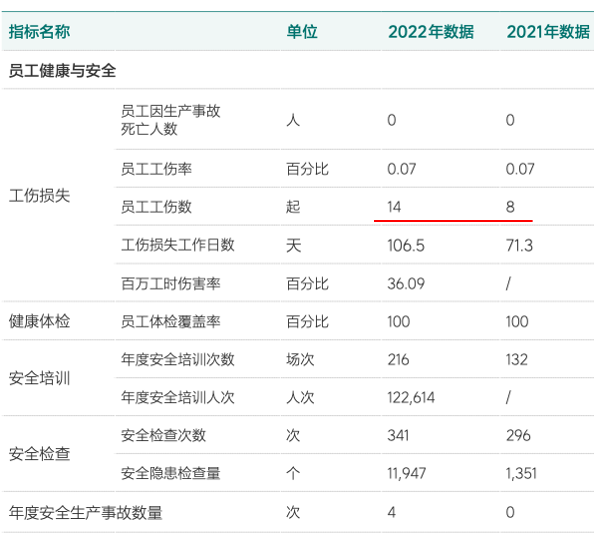Viewport: 594px width, 541px height.
Task: Select the unit 人次 in 年度安全培训人次 row
Action: (x=300, y=397)
